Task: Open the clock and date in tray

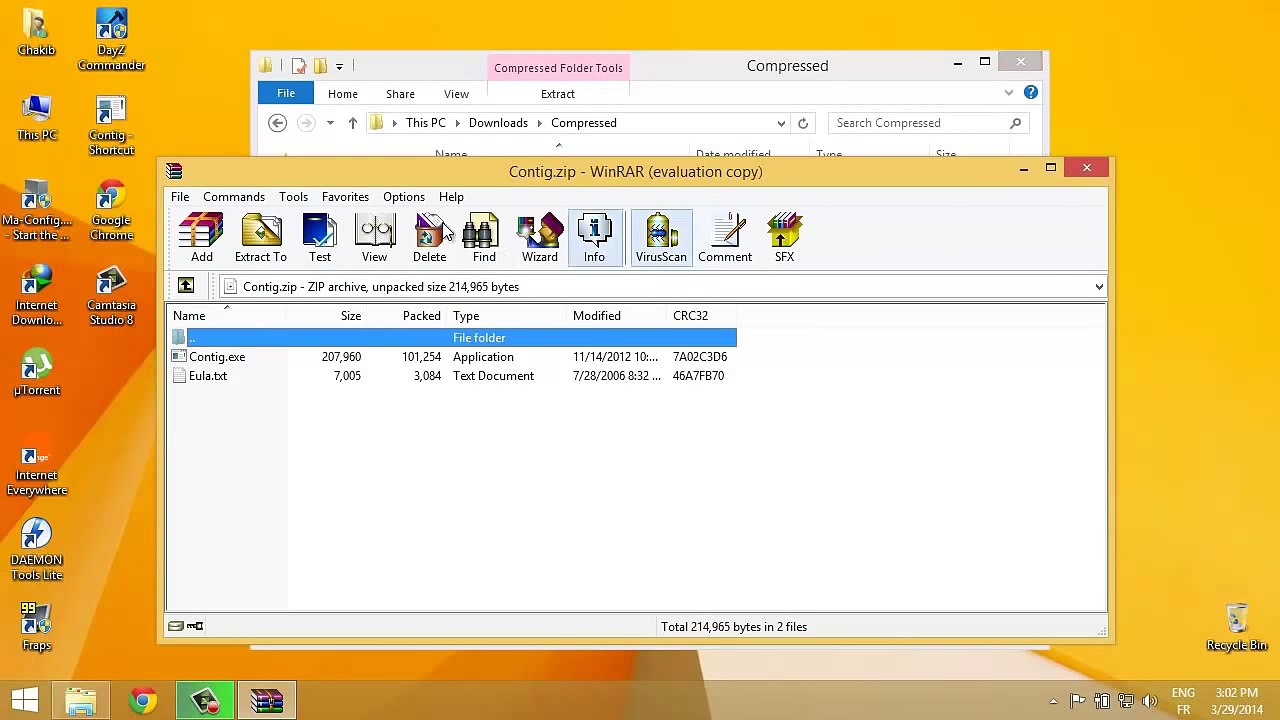Action: pyautogui.click(x=1237, y=701)
